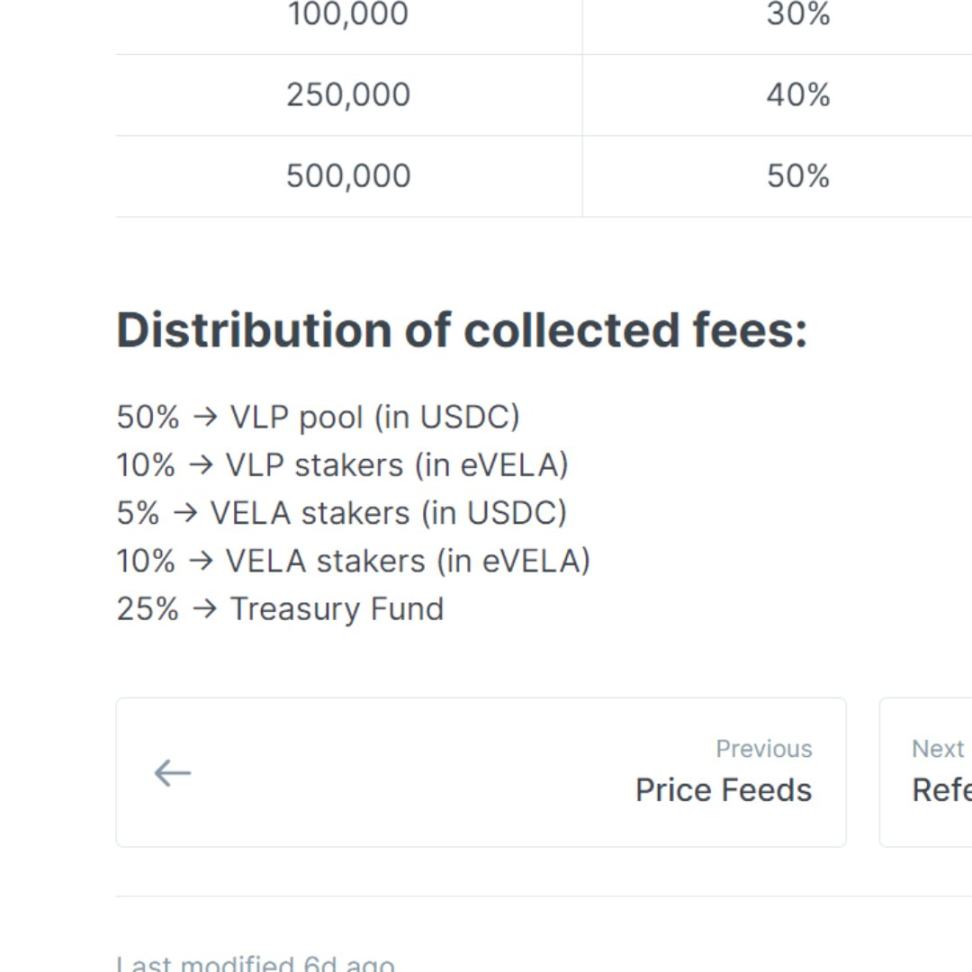The width and height of the screenshot is (972, 972).
Task: Select the 100,000 table cell
Action: click(x=348, y=15)
